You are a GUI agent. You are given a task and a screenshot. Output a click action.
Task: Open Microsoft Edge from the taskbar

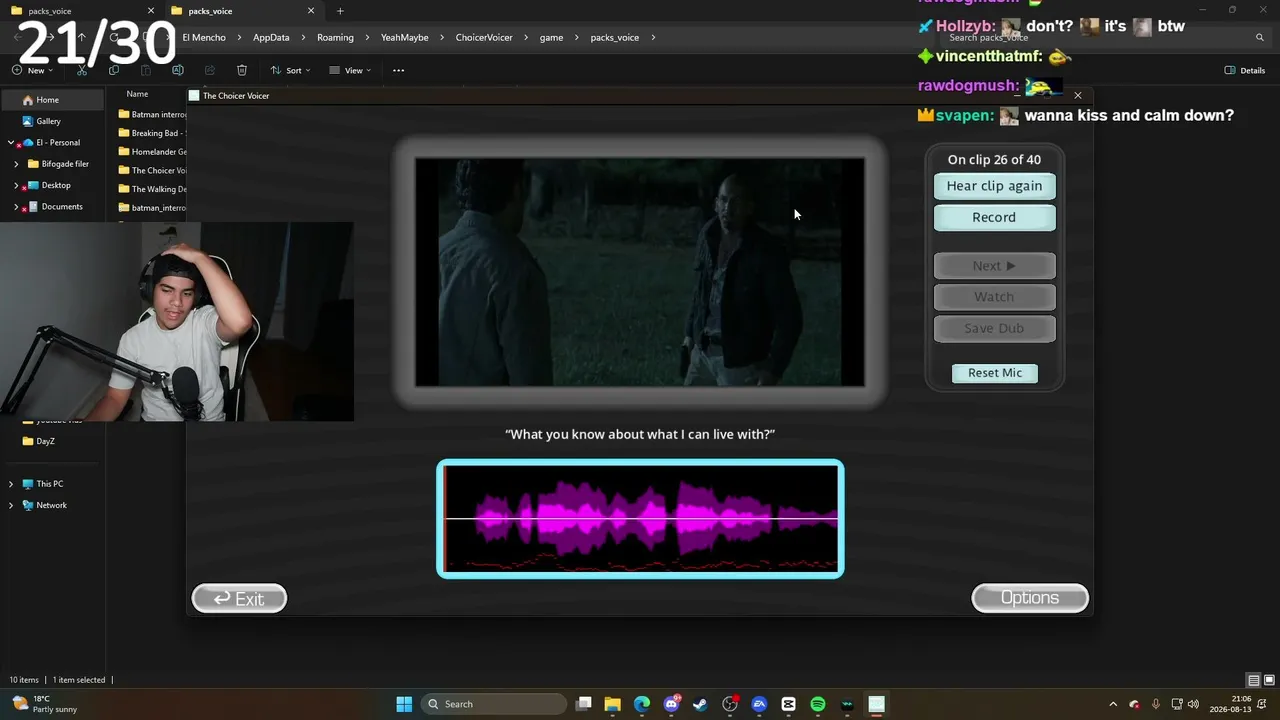[642, 704]
